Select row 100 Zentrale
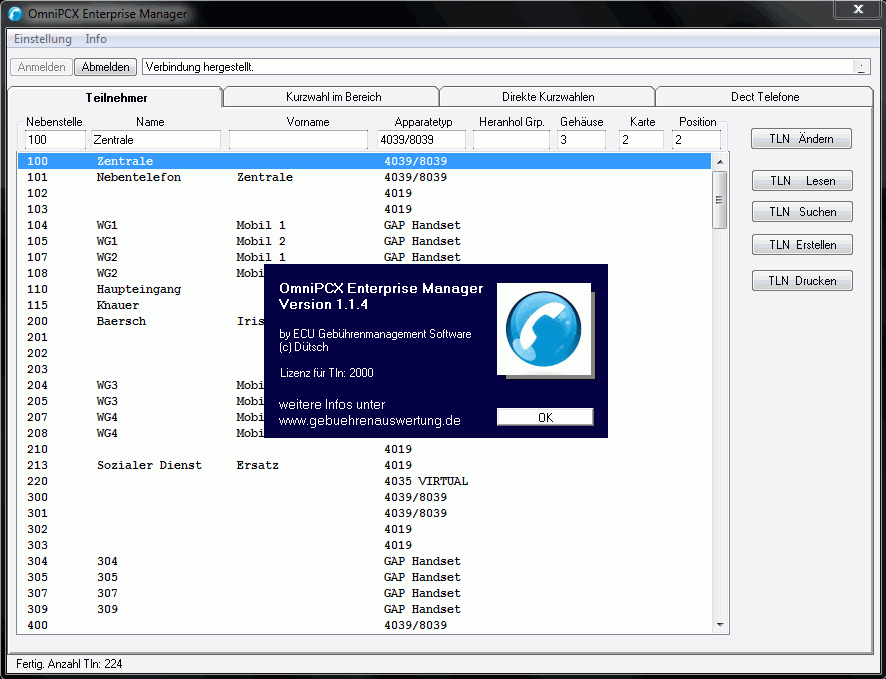 click(x=364, y=161)
